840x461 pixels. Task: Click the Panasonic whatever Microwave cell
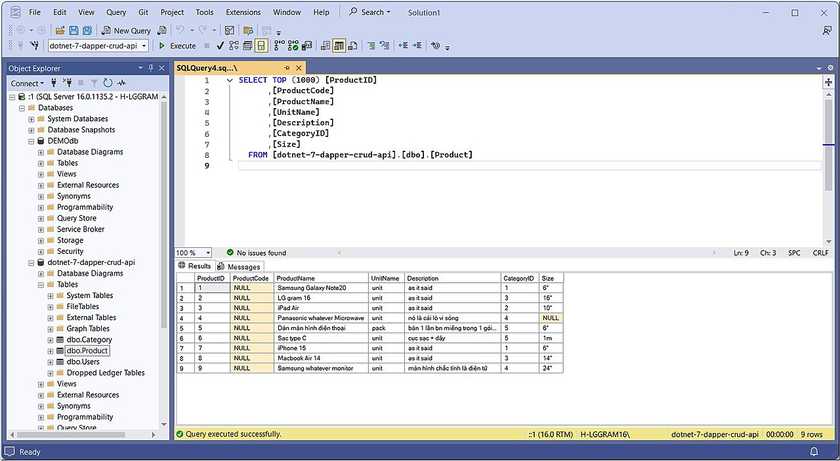click(x=321, y=318)
